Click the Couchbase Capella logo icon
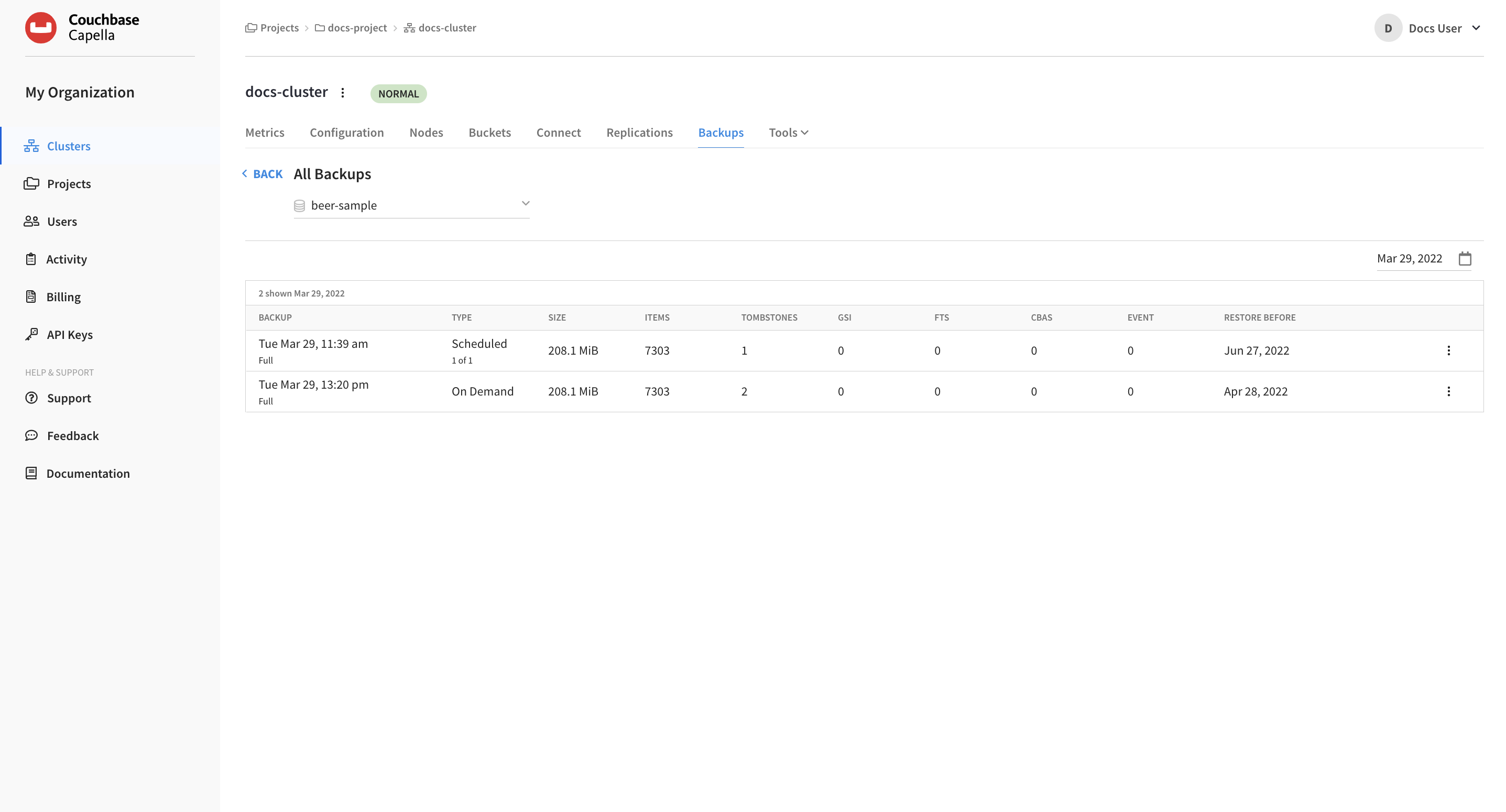This screenshot has width=1506, height=812. 40,27
